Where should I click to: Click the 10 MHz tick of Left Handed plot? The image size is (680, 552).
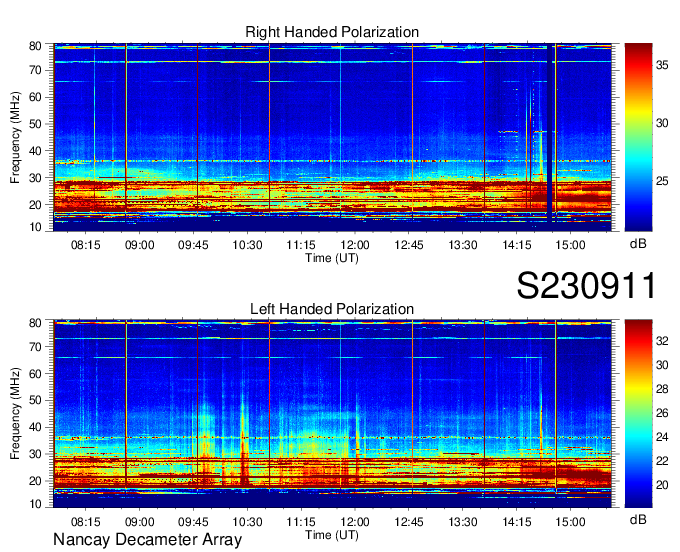tap(35, 504)
